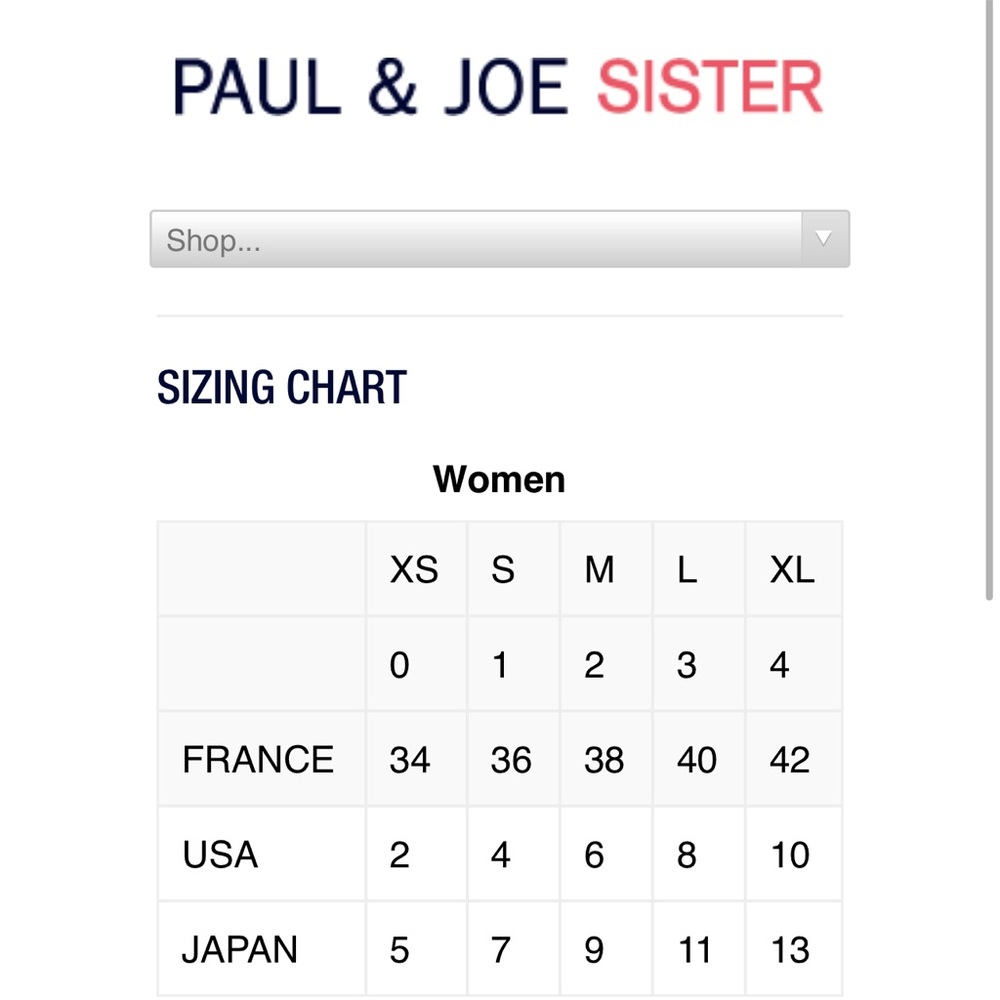Click France size 34 cell

pos(416,759)
